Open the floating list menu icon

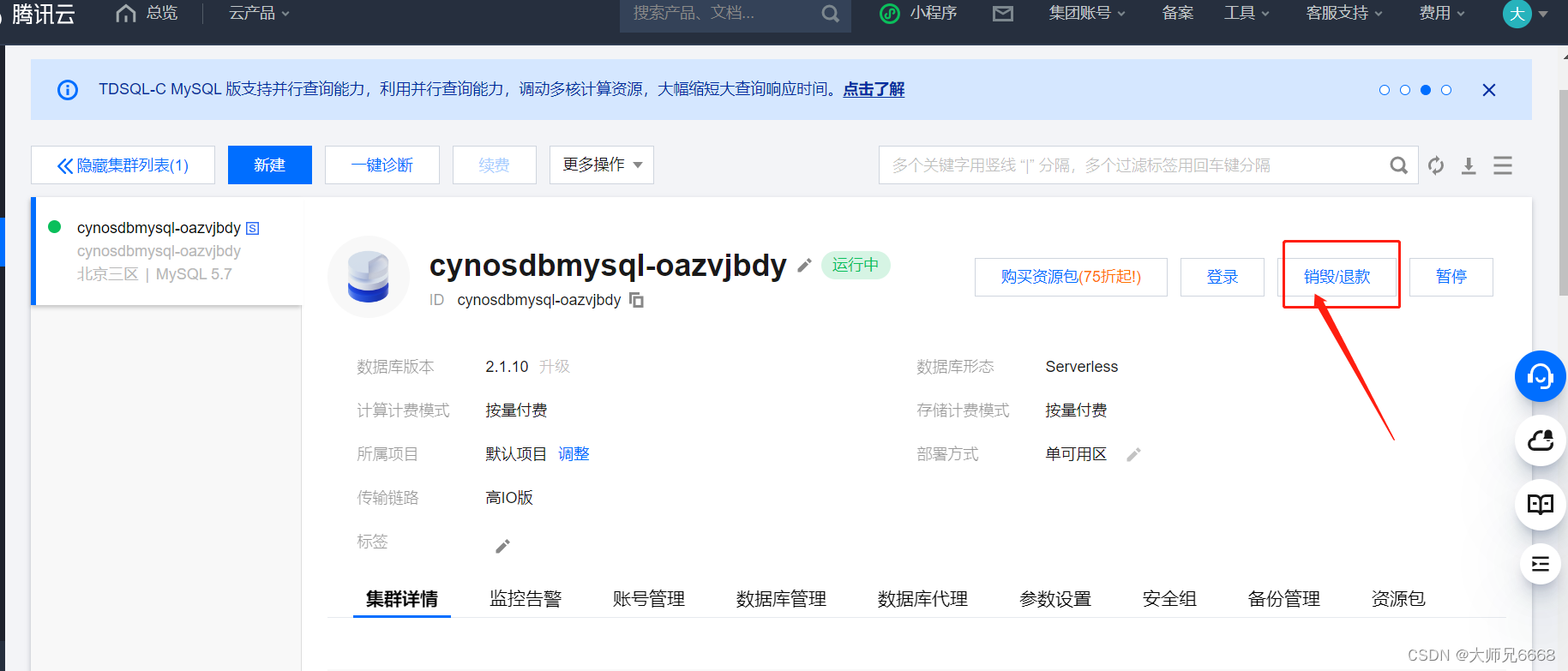[x=1541, y=564]
